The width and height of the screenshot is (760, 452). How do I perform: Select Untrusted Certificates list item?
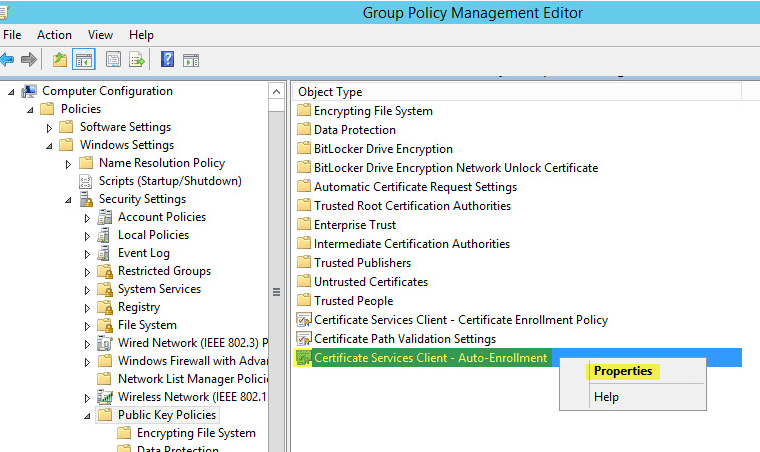(x=371, y=282)
